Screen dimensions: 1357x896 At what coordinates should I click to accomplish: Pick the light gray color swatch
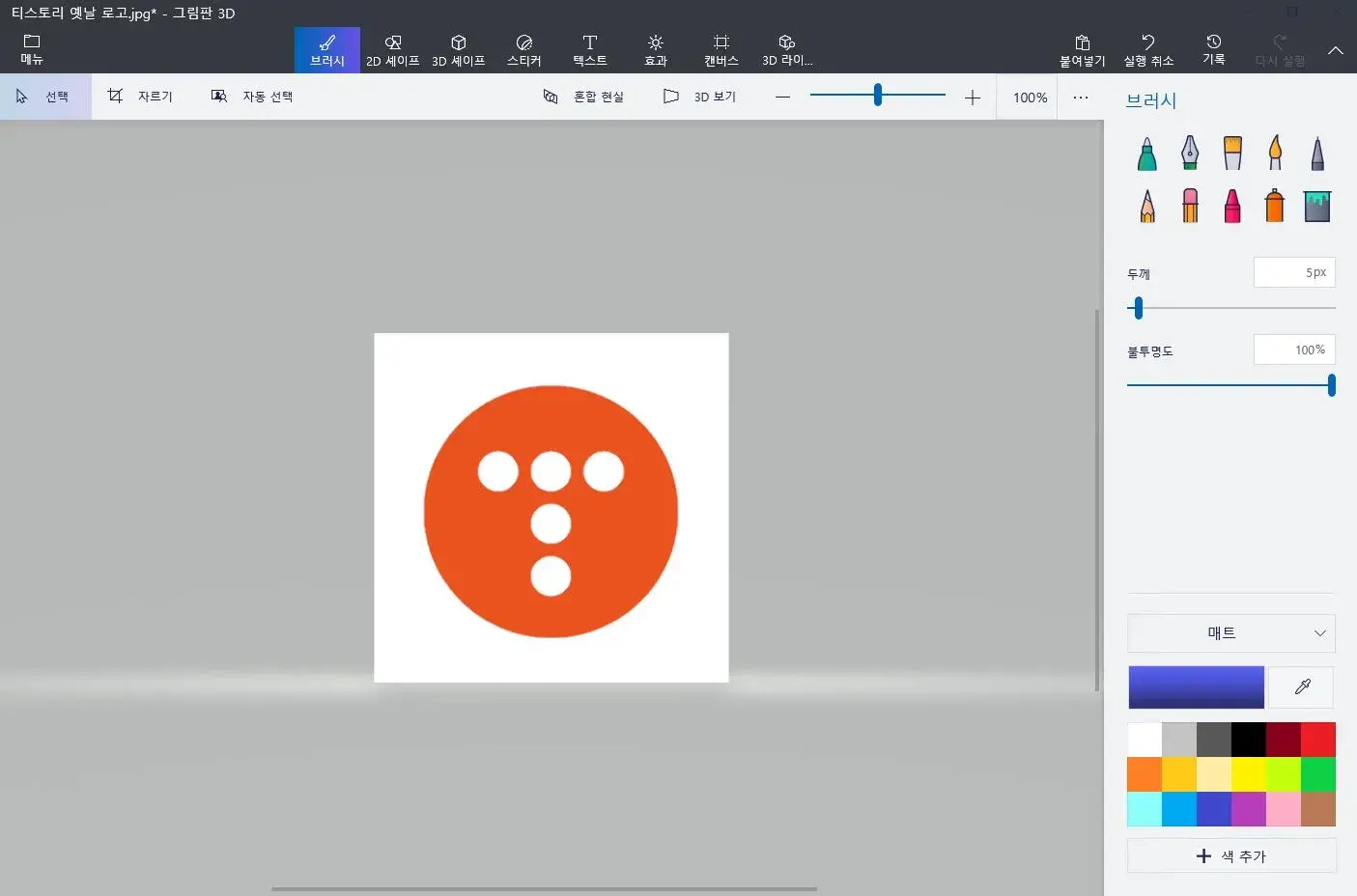pyautogui.click(x=1179, y=740)
